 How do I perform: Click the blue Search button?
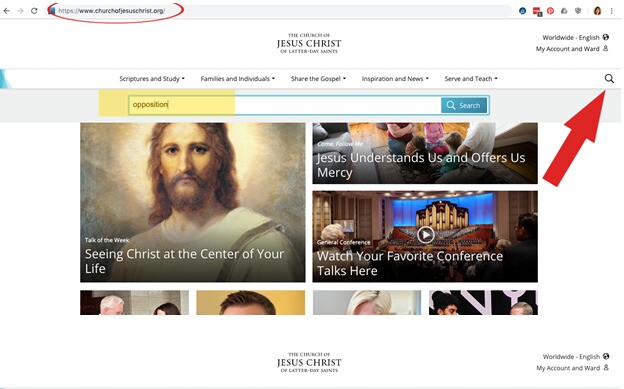click(464, 106)
